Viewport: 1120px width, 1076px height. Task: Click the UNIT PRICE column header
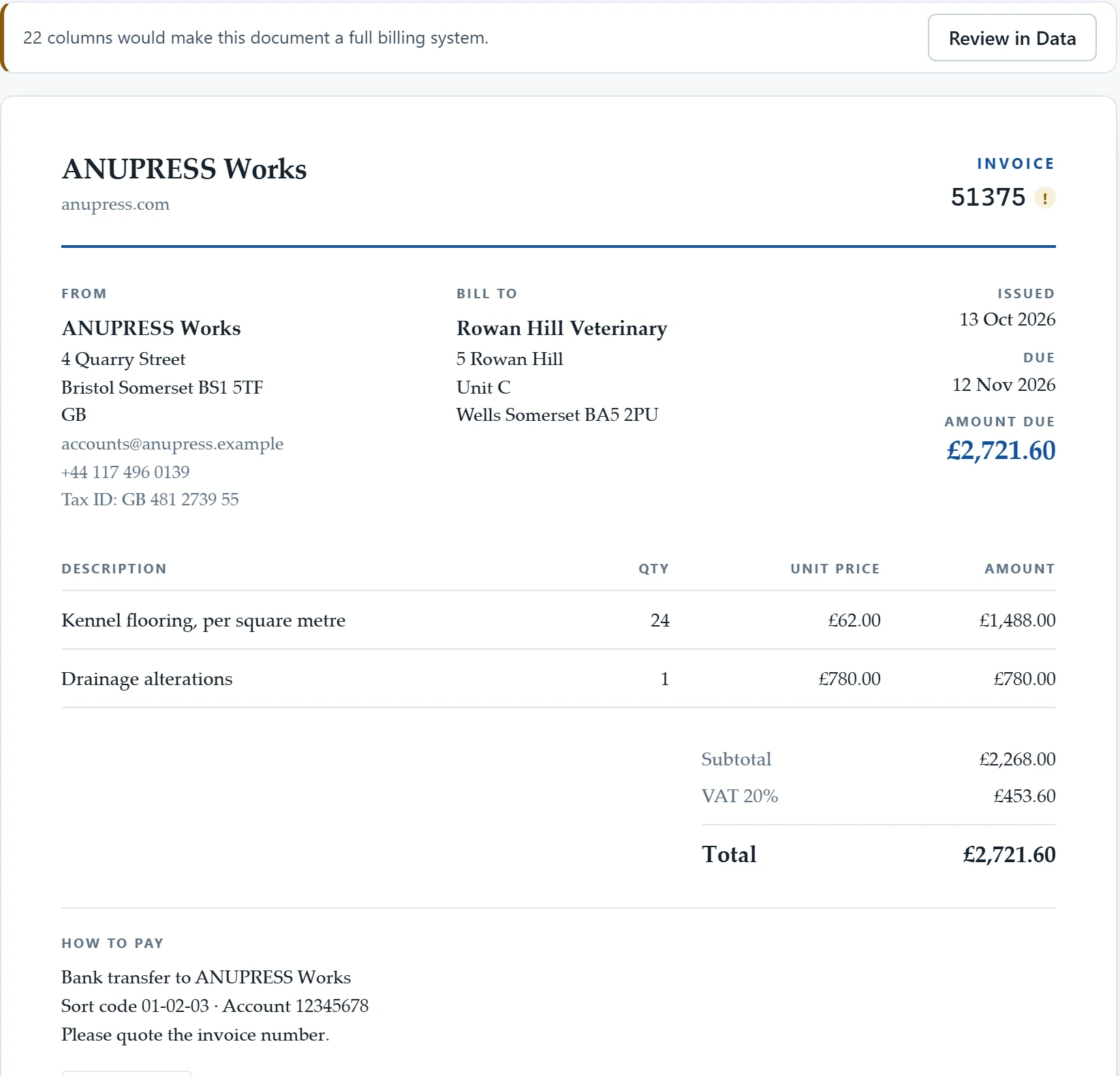835,569
